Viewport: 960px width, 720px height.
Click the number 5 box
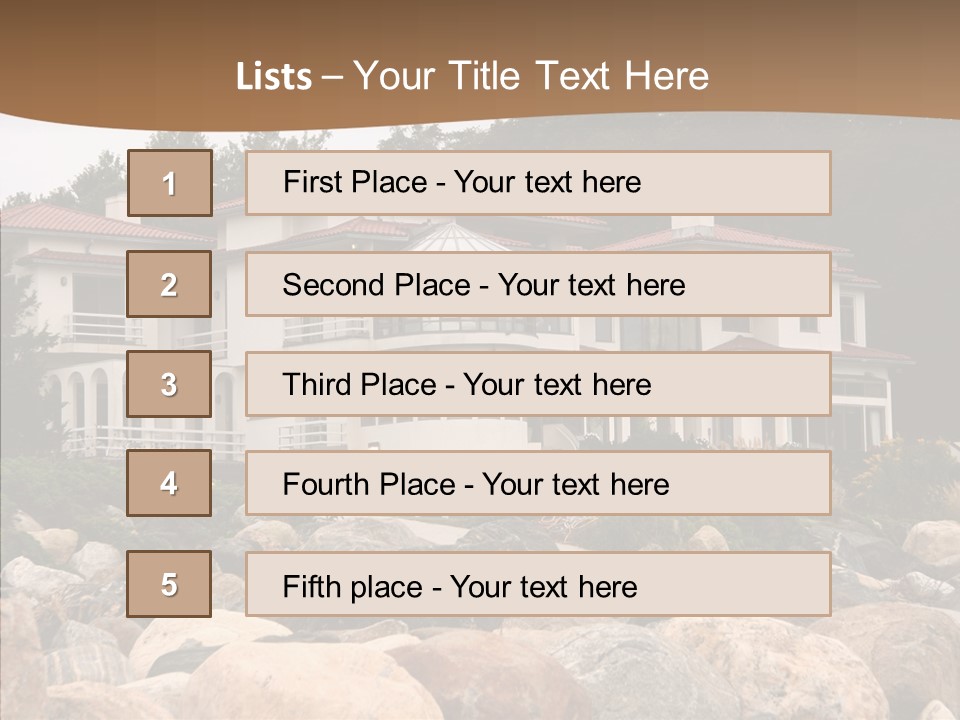[169, 584]
